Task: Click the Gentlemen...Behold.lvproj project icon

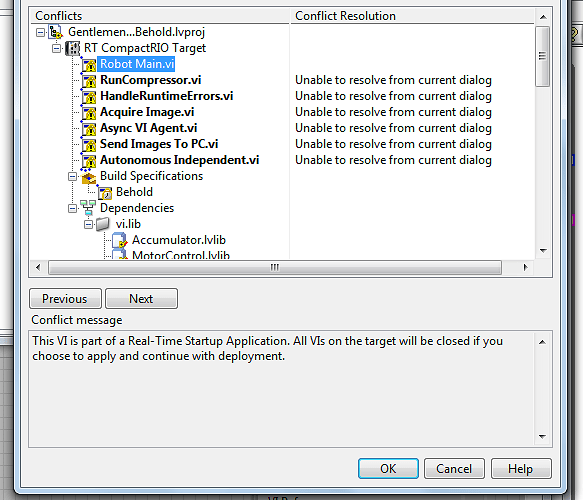Action: pos(55,32)
